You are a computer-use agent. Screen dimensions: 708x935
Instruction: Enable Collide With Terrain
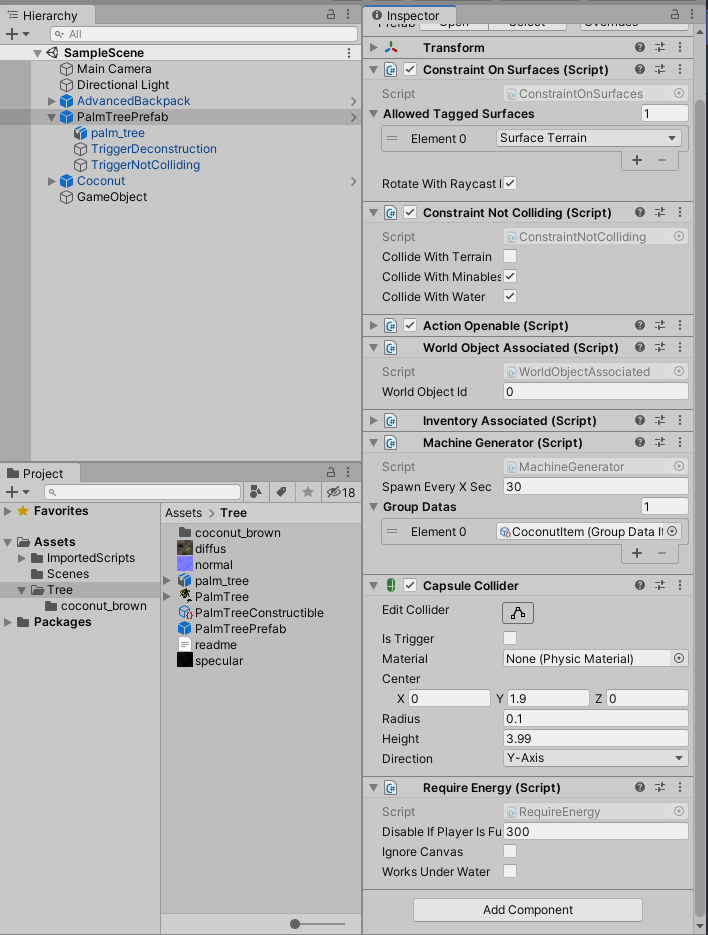tap(510, 256)
